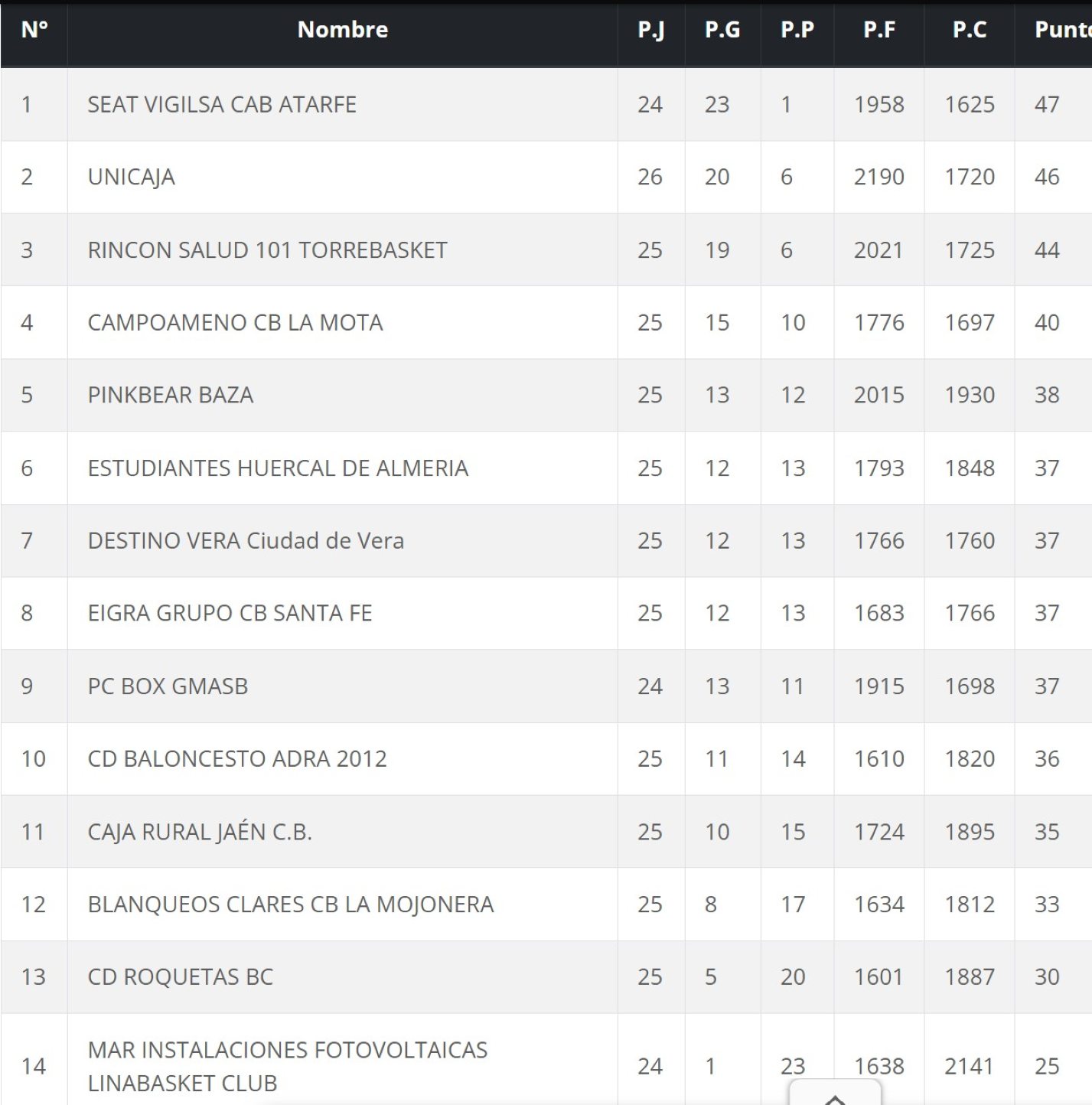Click the P.F column header
This screenshot has height=1105, width=1092.
878,30
